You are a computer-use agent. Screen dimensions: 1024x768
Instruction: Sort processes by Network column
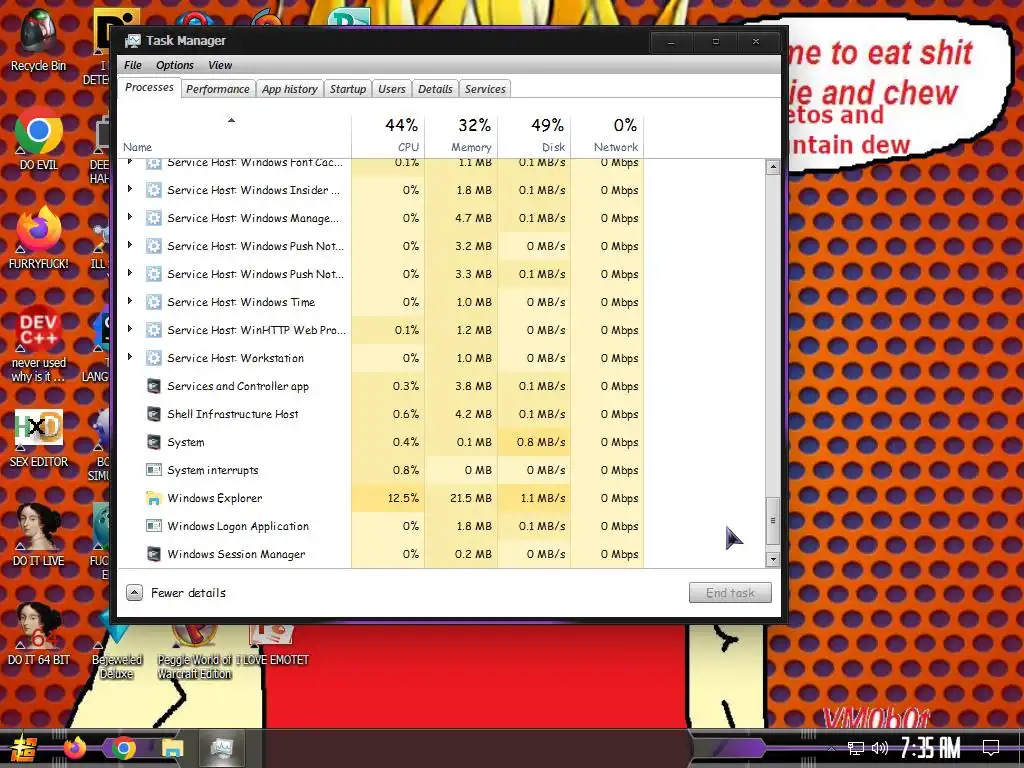[x=607, y=136]
